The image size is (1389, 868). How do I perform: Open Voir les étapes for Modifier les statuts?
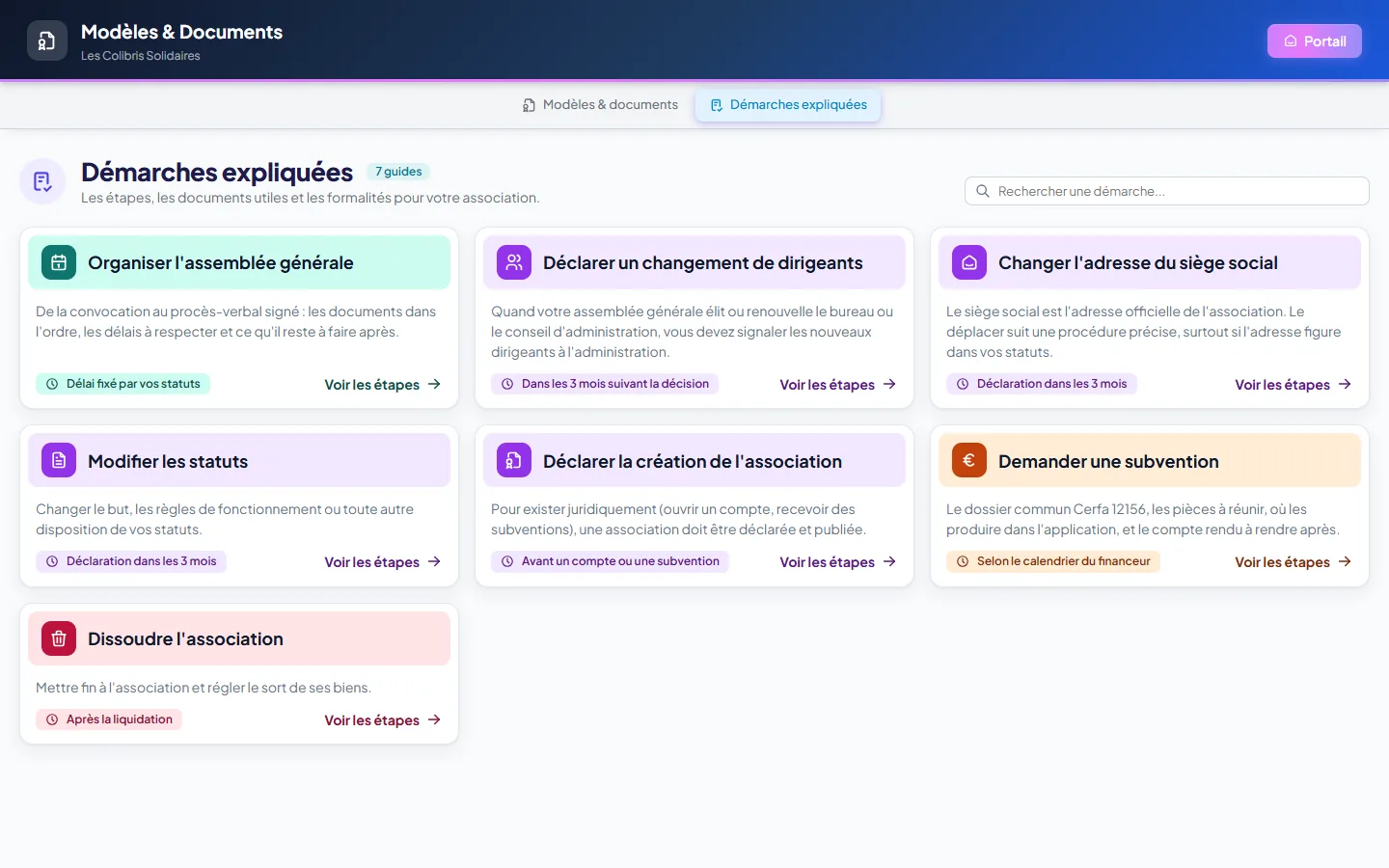click(x=383, y=562)
